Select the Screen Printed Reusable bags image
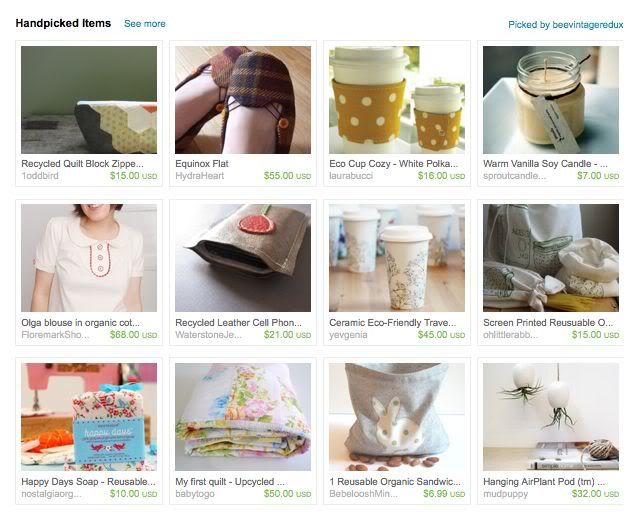 point(551,258)
